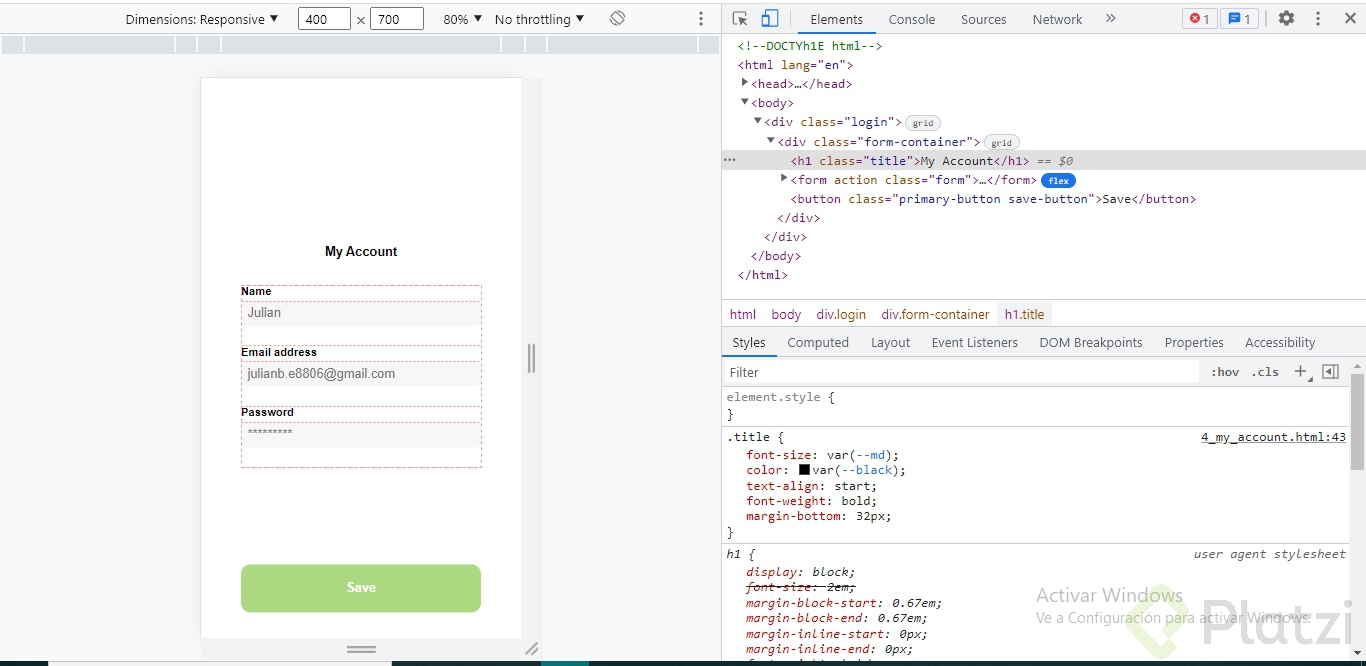Select the button primary-button save-button line

point(993,199)
